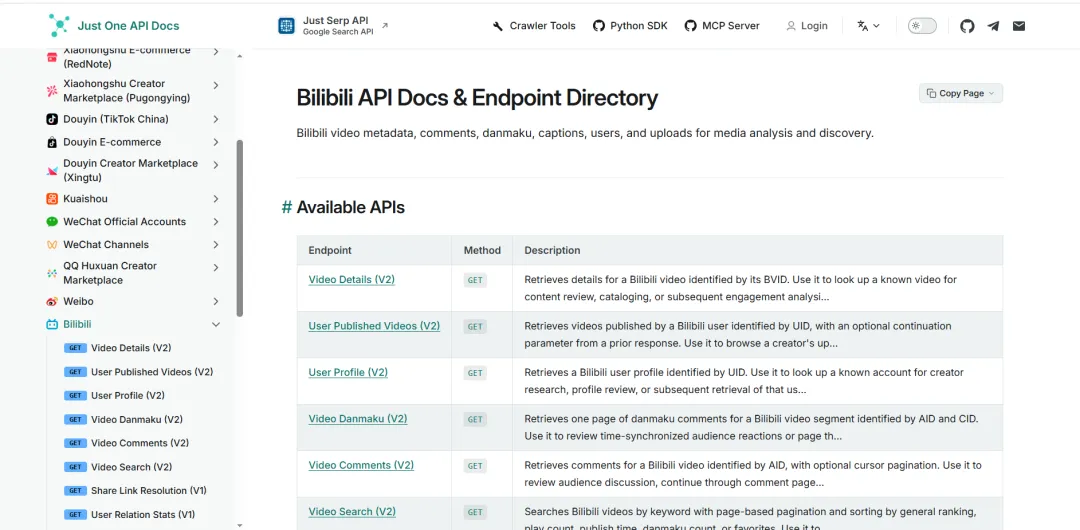Screen dimensions: 1080x530
Task: Click the Douyin Creator Marketplace (Xingtu) icon
Action: [x=52, y=170]
